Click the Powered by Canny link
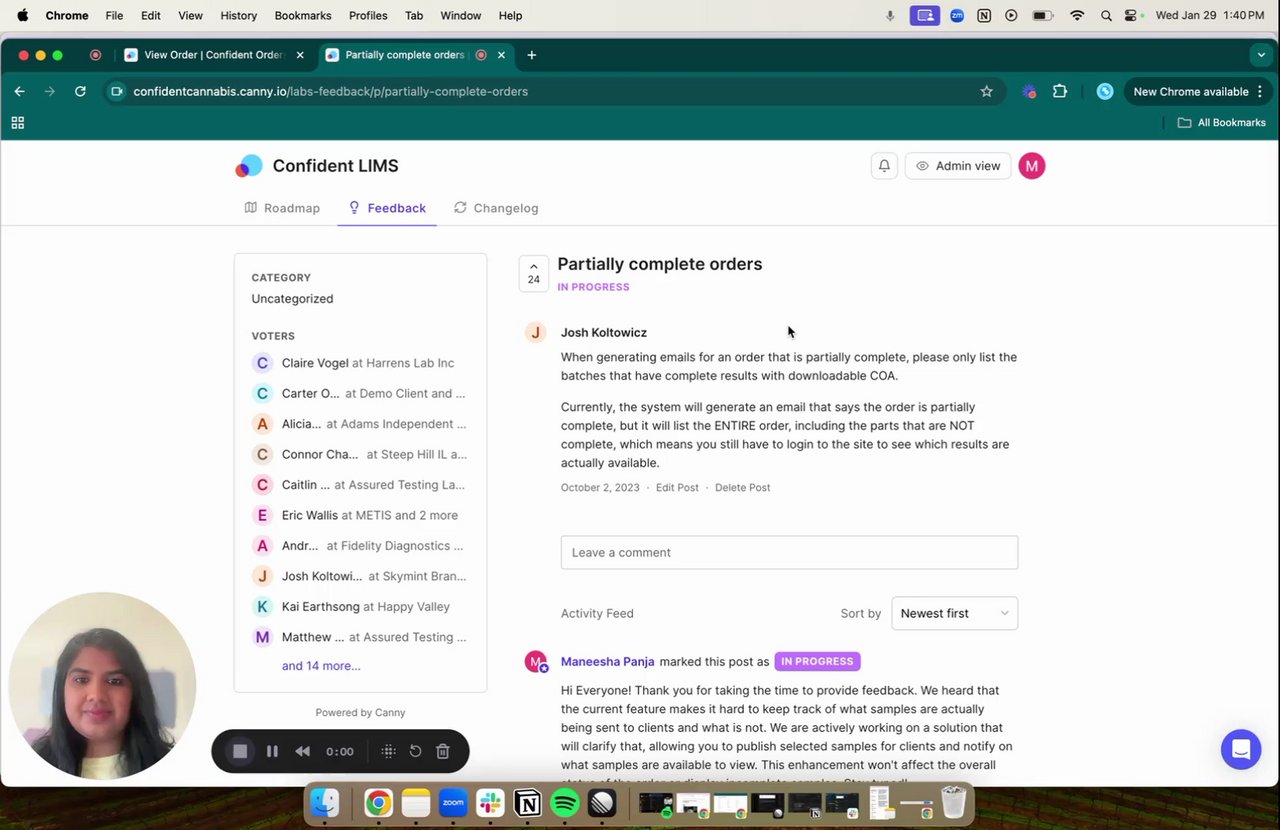 [x=360, y=713]
